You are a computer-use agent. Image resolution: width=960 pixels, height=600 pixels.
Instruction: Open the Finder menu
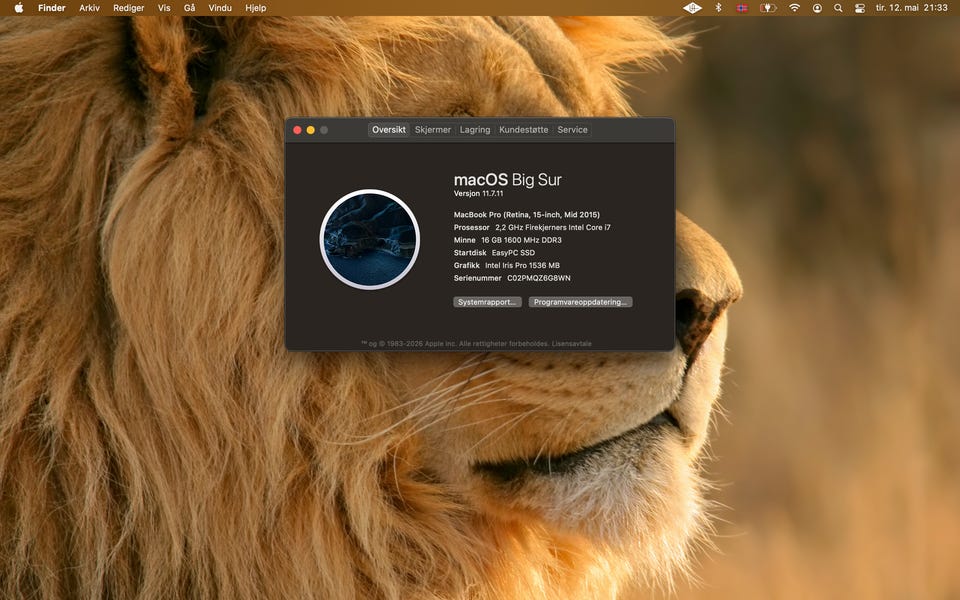pos(51,8)
